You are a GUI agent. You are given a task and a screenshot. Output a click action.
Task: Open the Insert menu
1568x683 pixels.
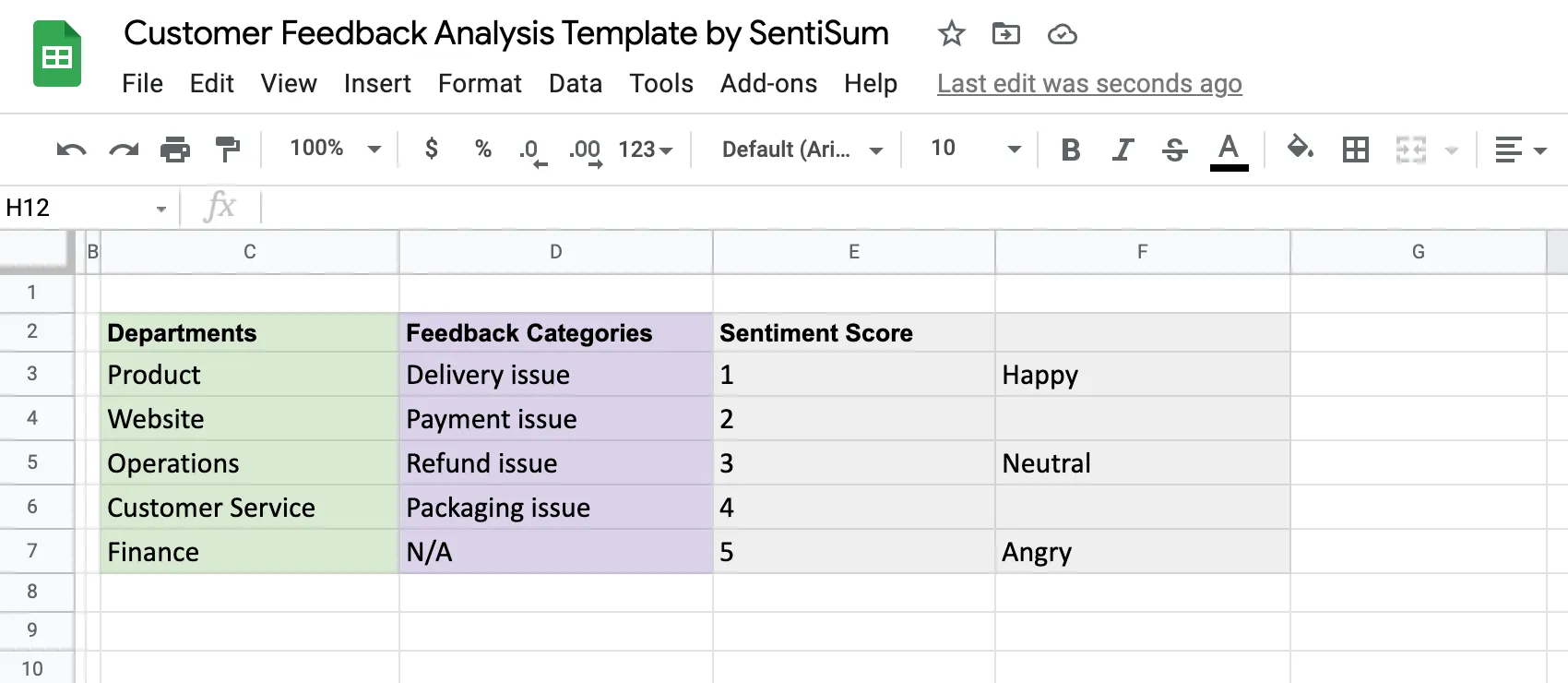point(377,84)
